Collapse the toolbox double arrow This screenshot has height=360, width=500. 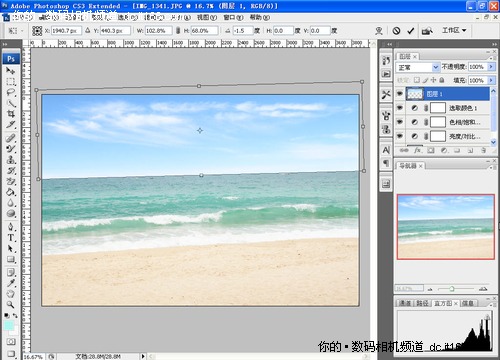(x=5, y=44)
